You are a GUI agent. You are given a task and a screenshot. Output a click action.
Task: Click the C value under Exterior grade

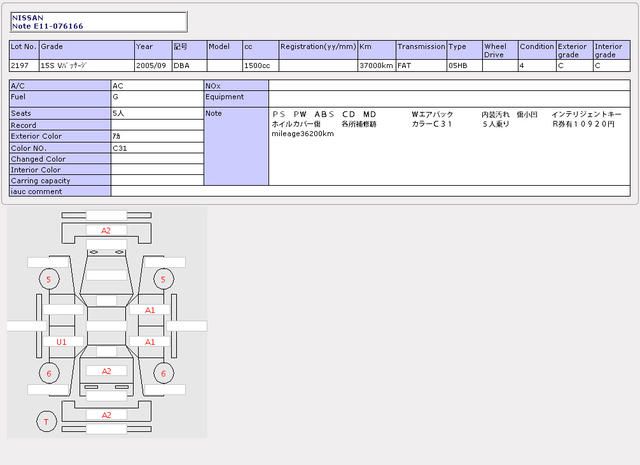coord(574,66)
